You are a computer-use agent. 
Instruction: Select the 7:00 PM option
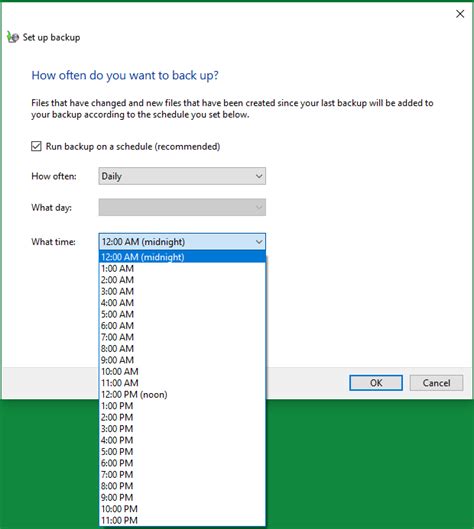point(182,475)
